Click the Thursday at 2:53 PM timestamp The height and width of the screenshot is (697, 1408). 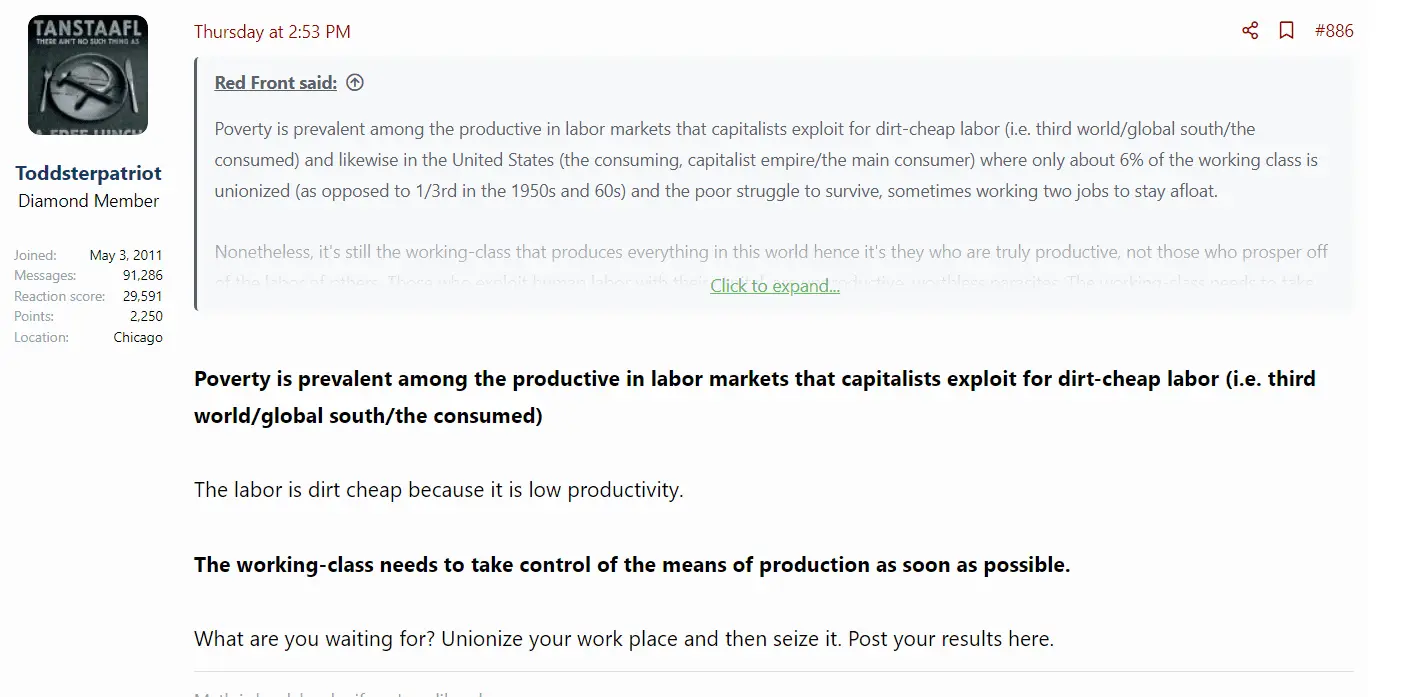272,32
